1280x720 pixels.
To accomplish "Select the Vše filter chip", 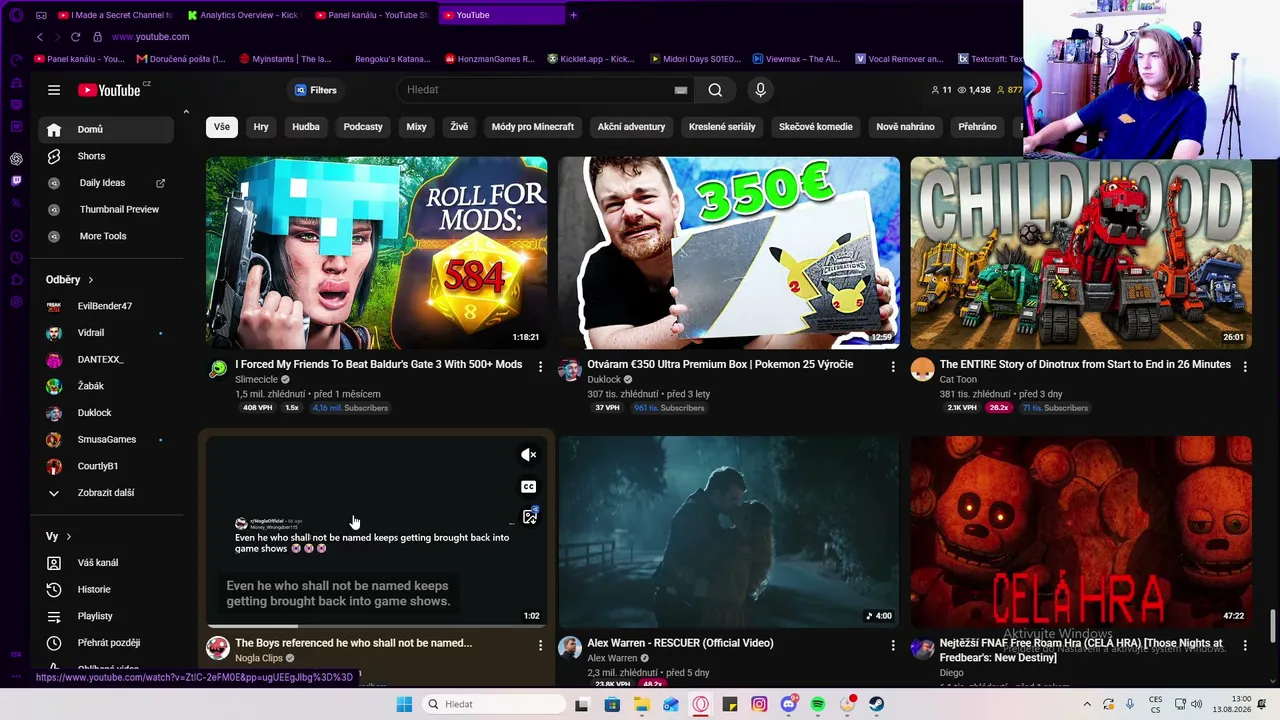I will click(221, 127).
